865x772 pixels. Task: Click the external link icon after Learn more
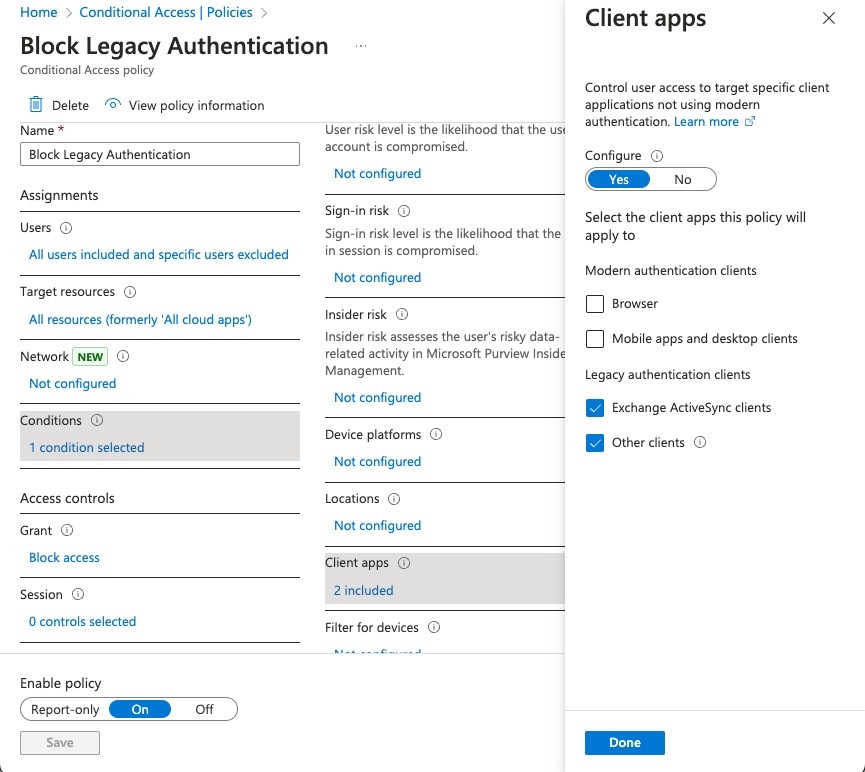(750, 121)
